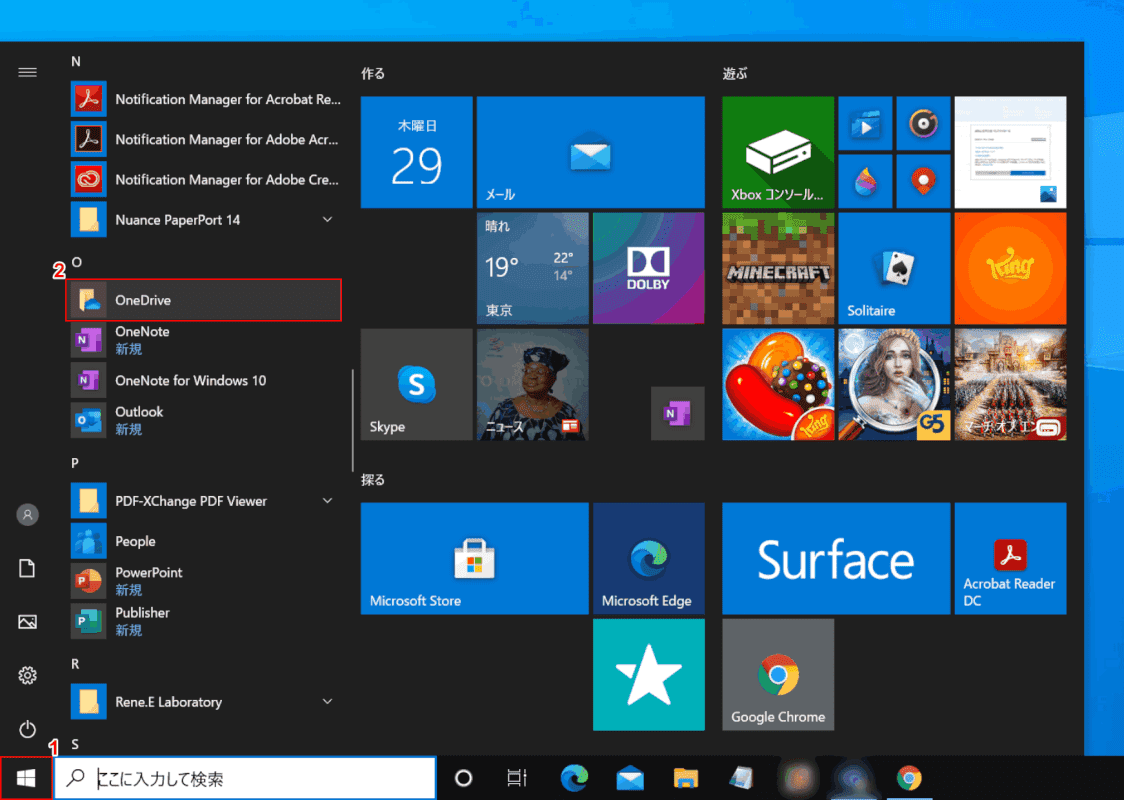Open the calendar tile showing 29
The image size is (1124, 800).
pyautogui.click(x=416, y=152)
